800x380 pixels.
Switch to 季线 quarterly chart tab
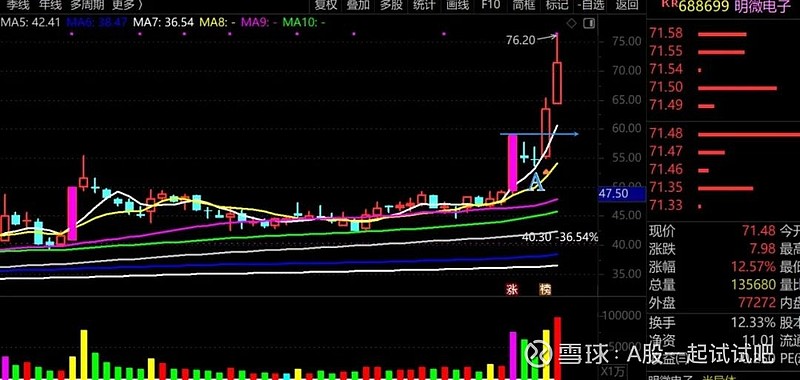click(19, 5)
